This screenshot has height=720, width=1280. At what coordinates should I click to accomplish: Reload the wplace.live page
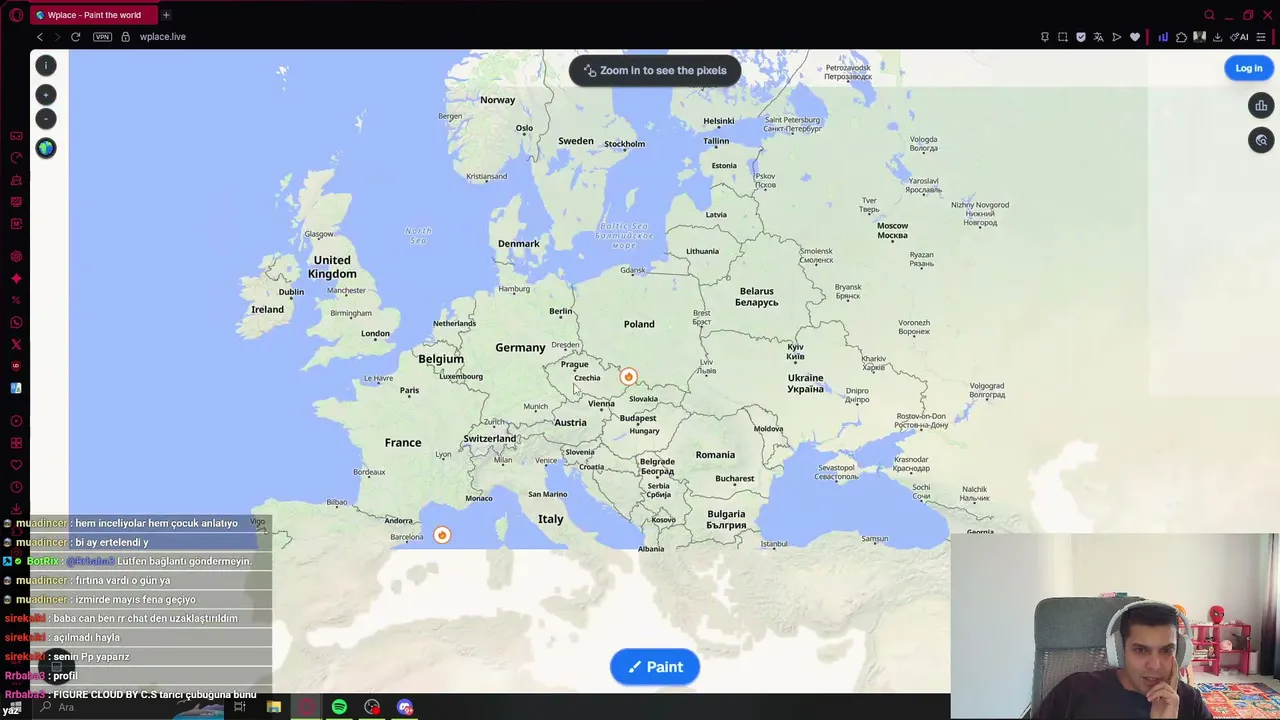75,37
